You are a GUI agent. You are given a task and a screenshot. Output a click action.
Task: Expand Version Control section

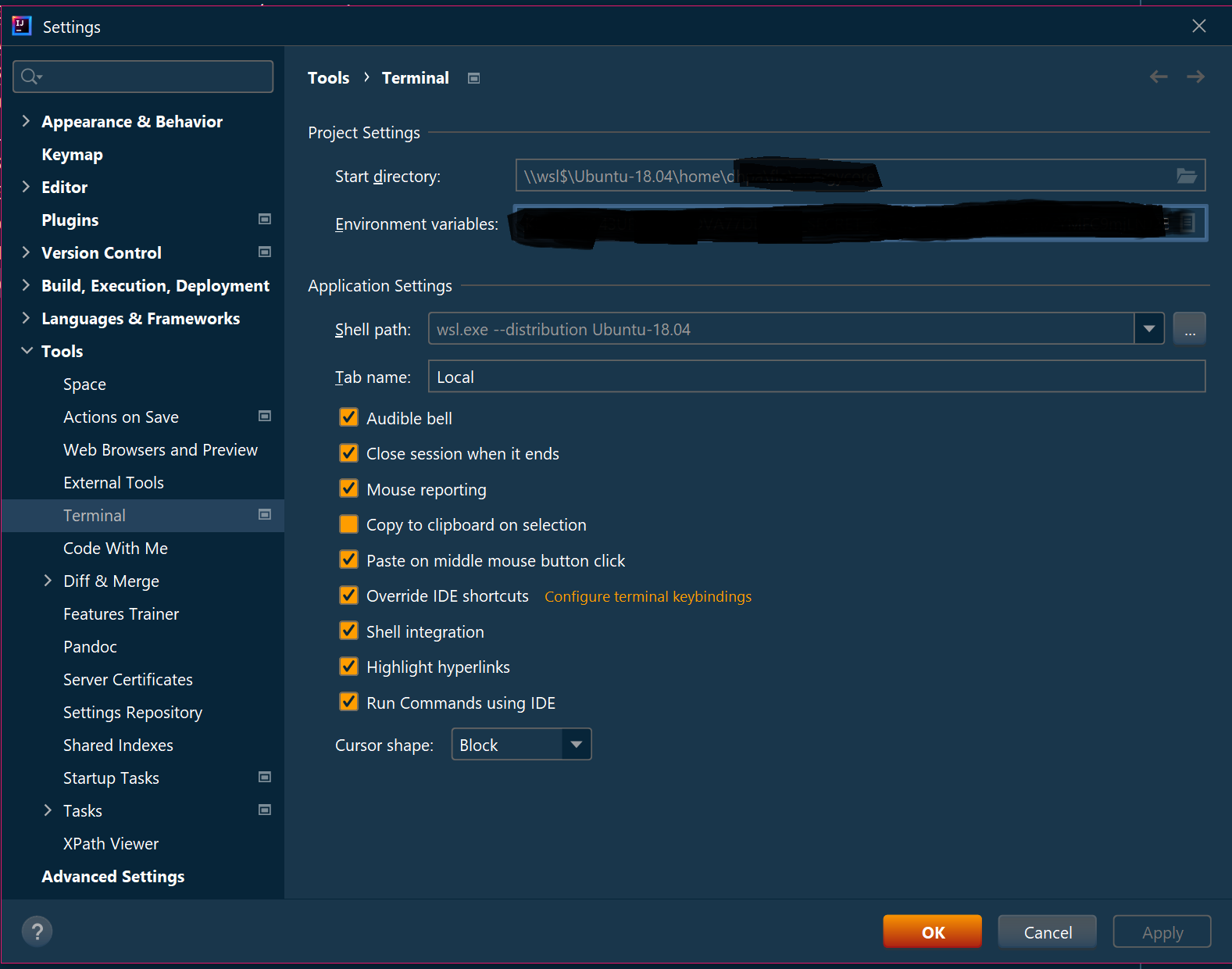click(x=26, y=252)
